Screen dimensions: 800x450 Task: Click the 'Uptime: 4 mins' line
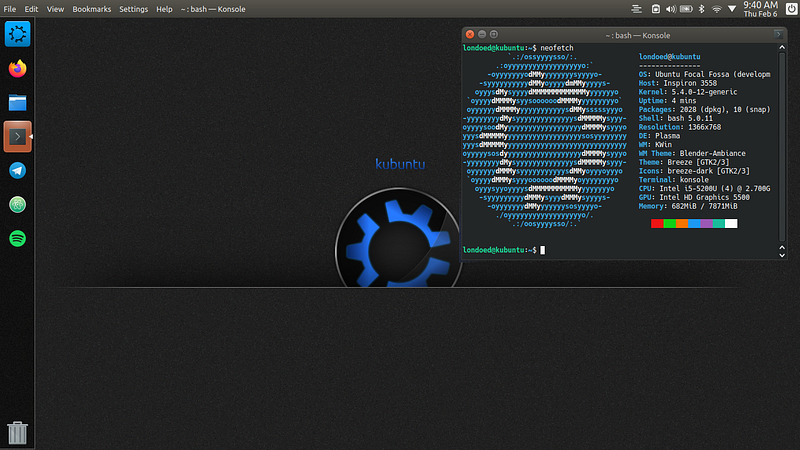[667, 101]
